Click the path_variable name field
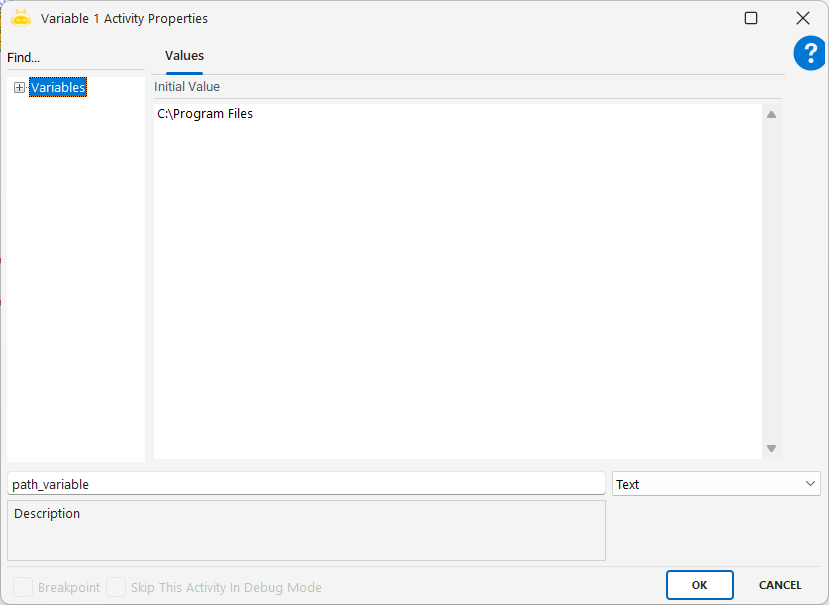The height and width of the screenshot is (605, 829). pos(305,484)
